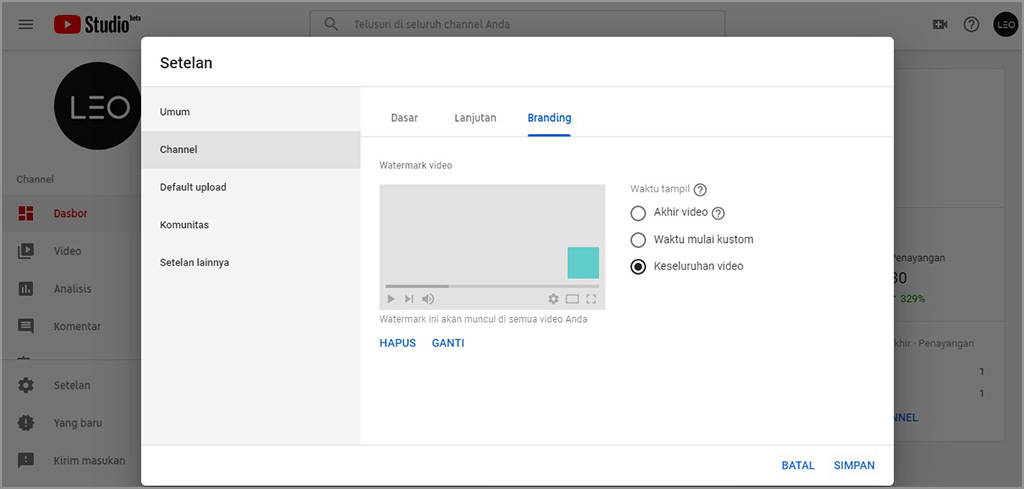
Task: Click SIMPAN to save settings
Action: pyautogui.click(x=854, y=465)
